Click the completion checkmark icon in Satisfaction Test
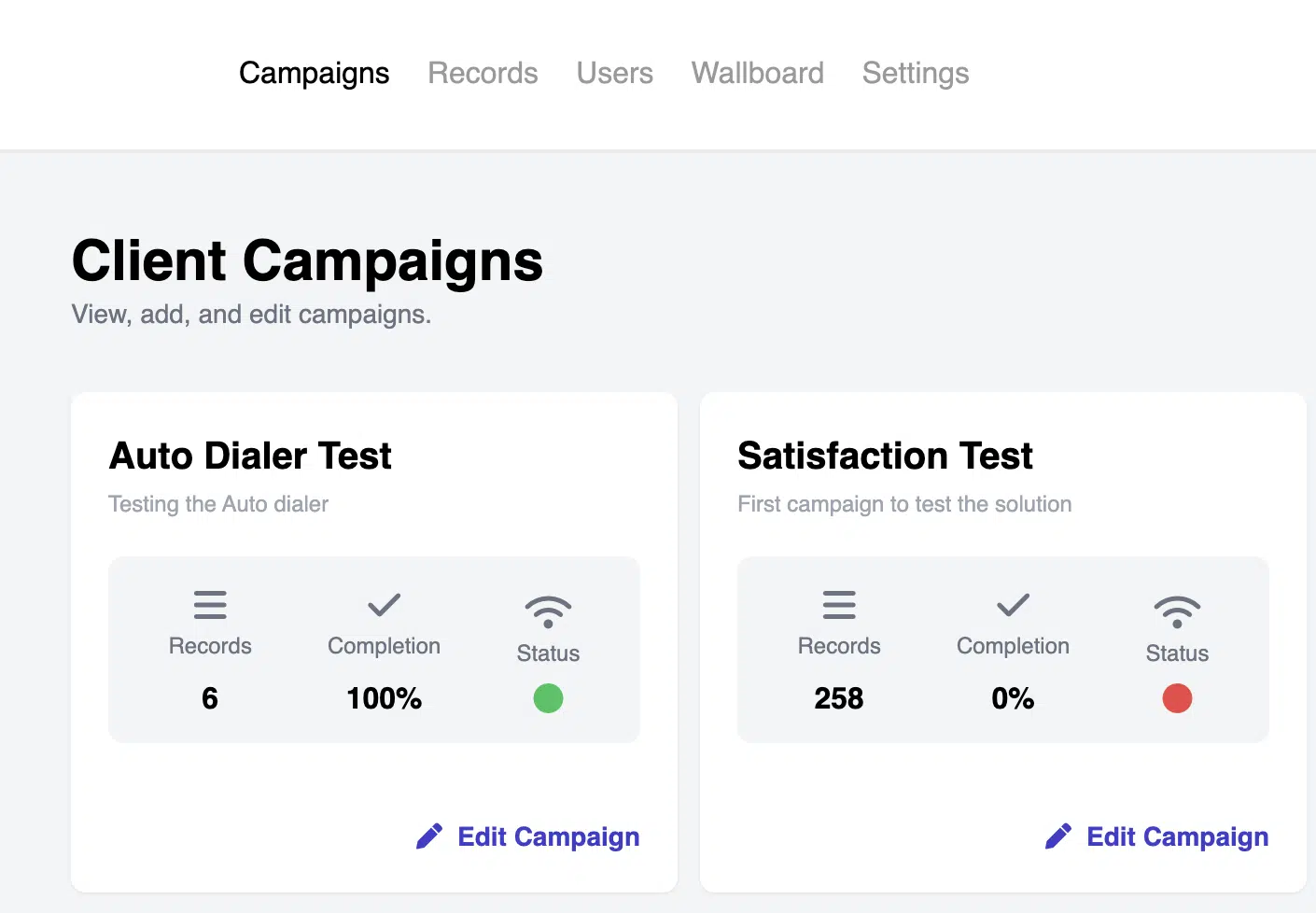Image resolution: width=1316 pixels, height=913 pixels. click(x=1013, y=605)
